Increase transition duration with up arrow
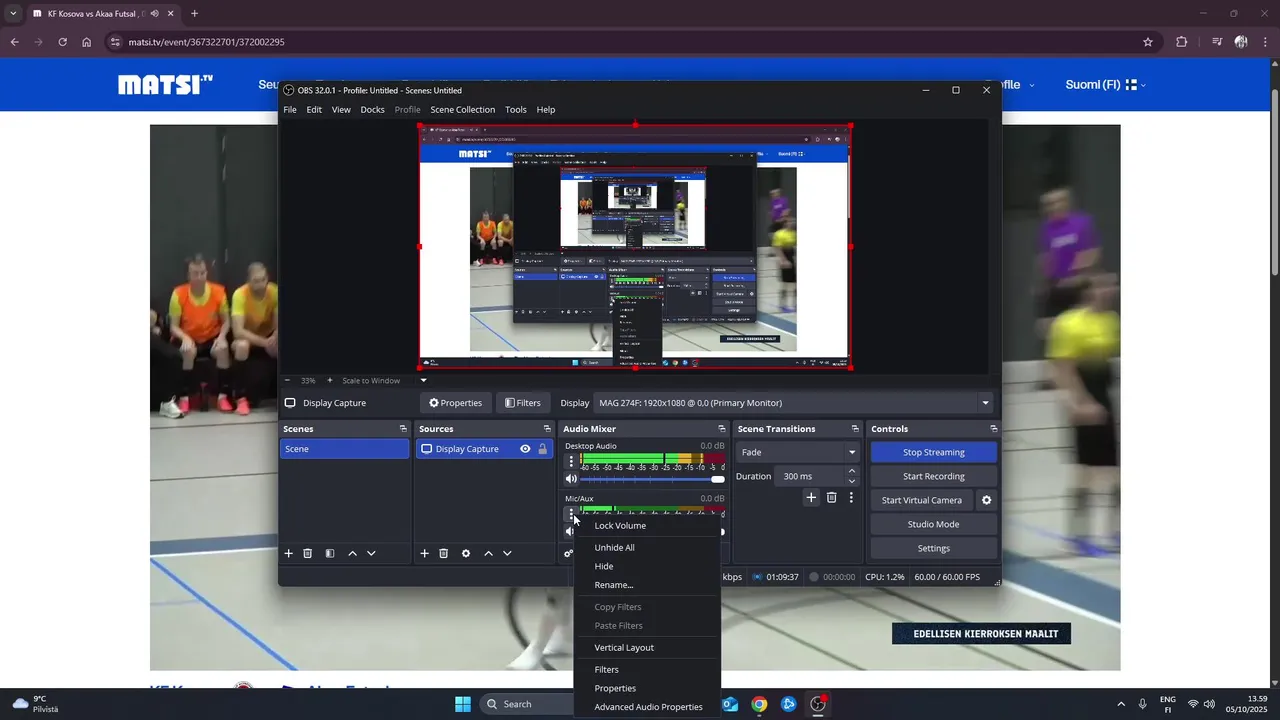This screenshot has width=1280, height=720. coord(852,471)
